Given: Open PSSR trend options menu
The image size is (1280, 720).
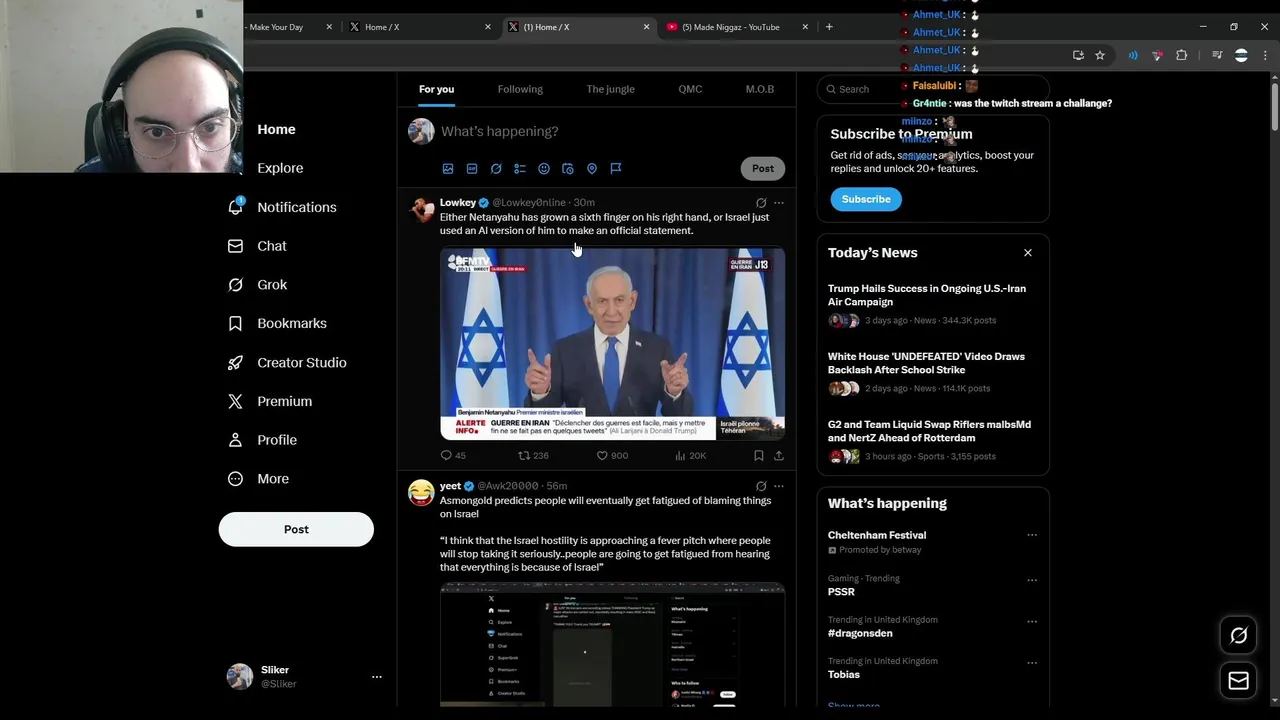Looking at the screenshot, I should (1032, 580).
